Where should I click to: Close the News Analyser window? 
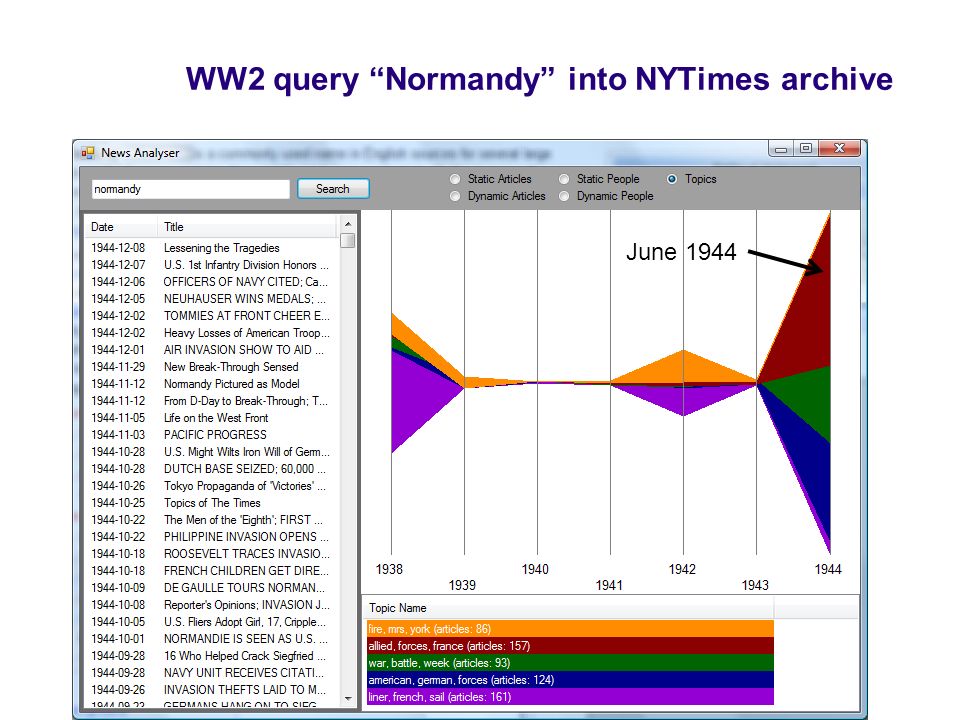coord(839,149)
